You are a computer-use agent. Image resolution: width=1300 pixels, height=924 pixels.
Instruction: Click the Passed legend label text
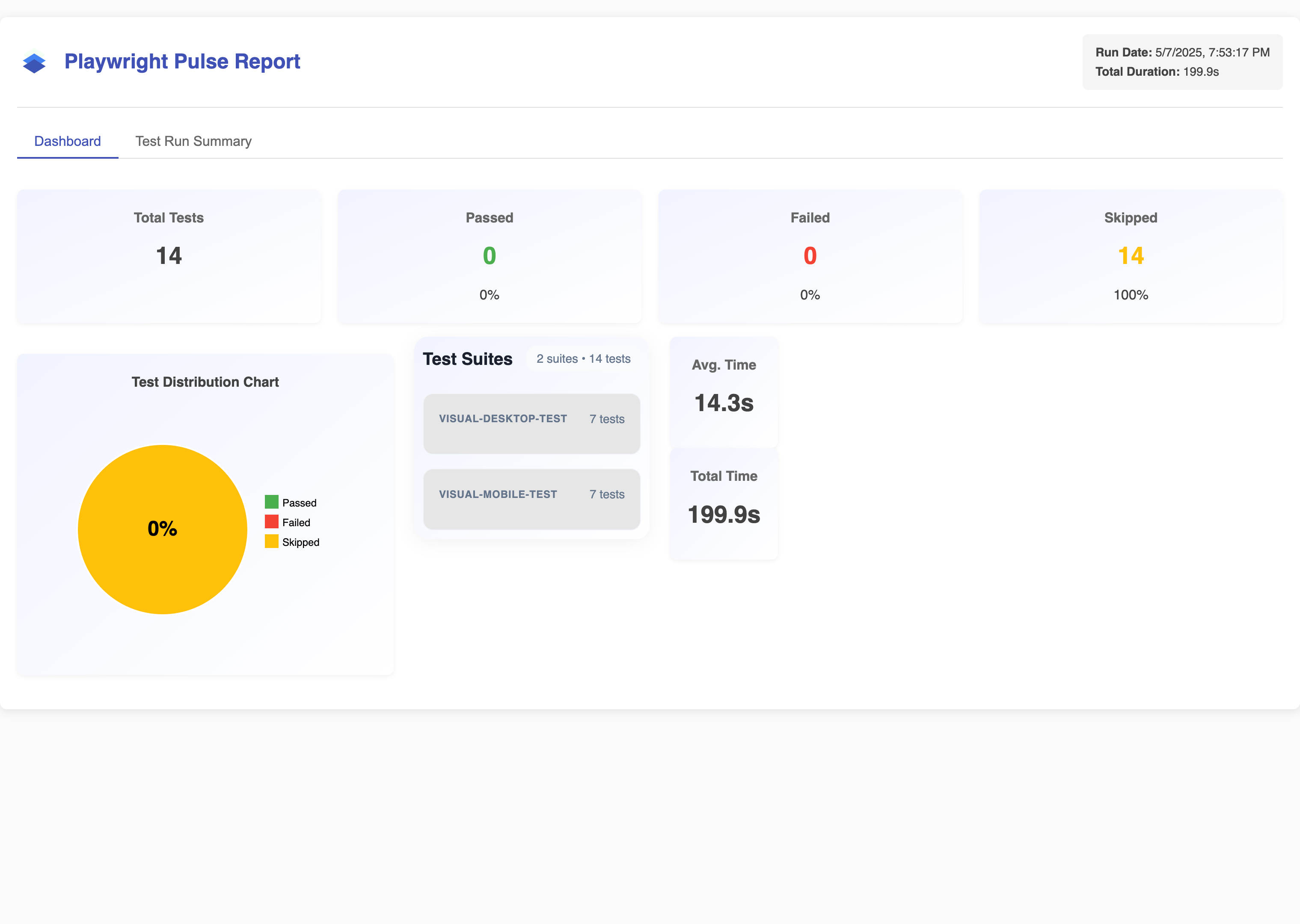[x=299, y=503]
